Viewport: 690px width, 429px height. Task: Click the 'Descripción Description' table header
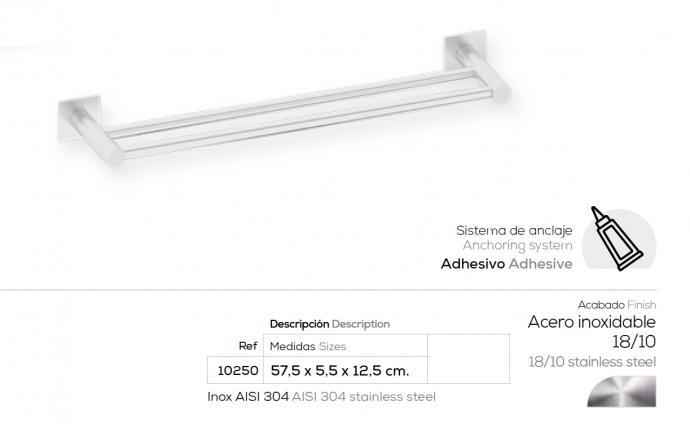[329, 324]
